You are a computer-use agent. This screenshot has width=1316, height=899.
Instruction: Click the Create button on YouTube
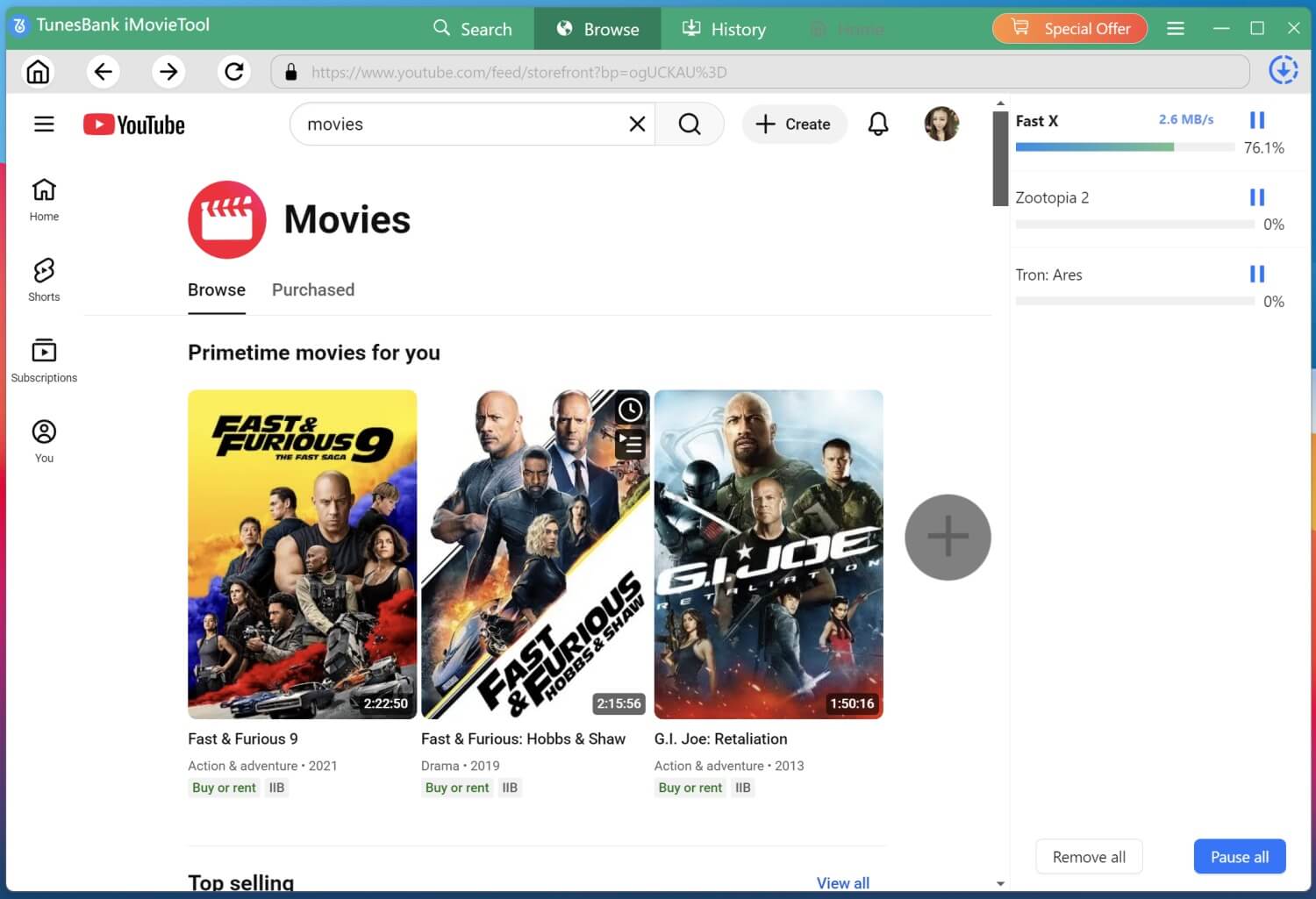(x=793, y=124)
